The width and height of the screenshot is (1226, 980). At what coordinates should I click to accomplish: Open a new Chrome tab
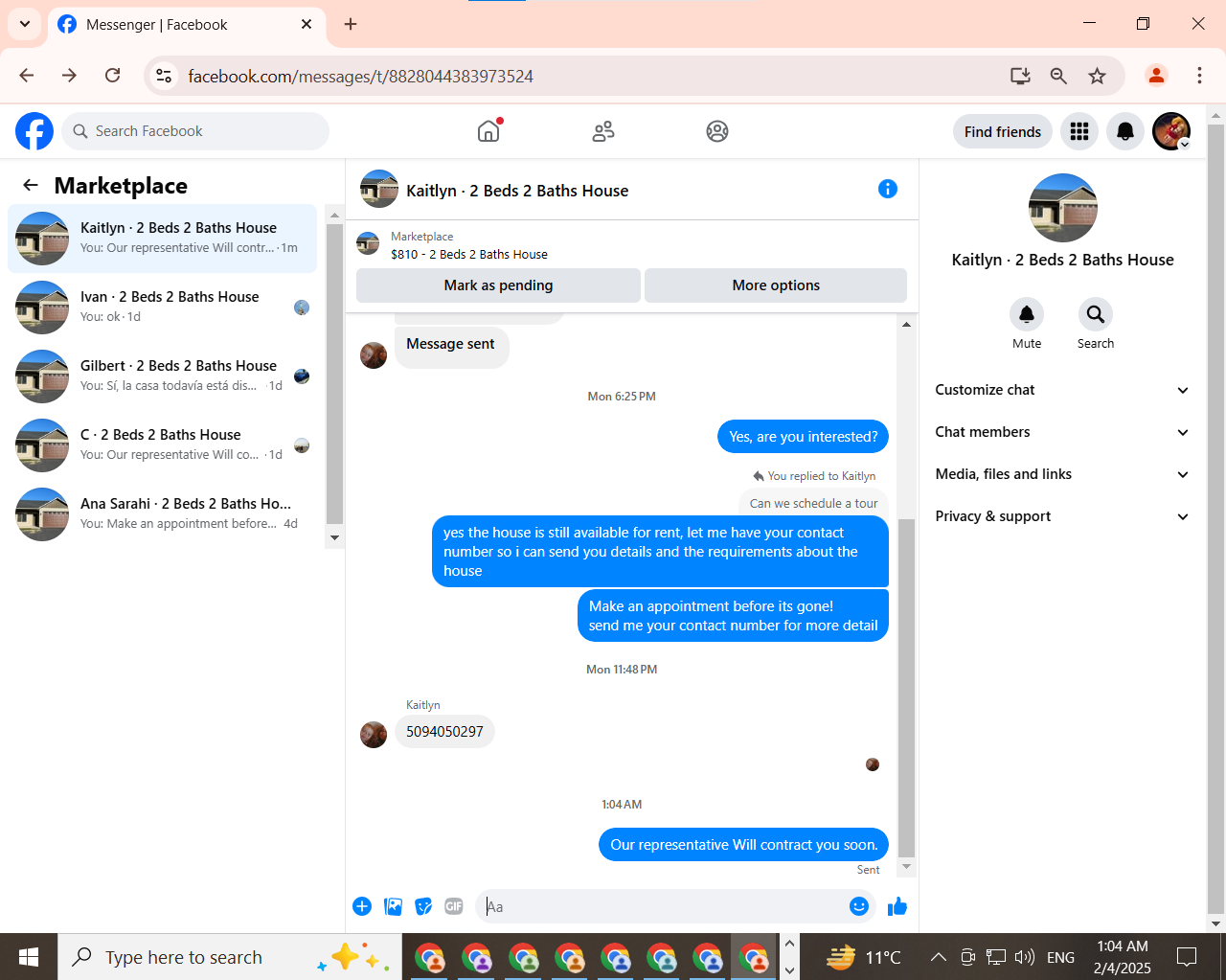pos(351,24)
